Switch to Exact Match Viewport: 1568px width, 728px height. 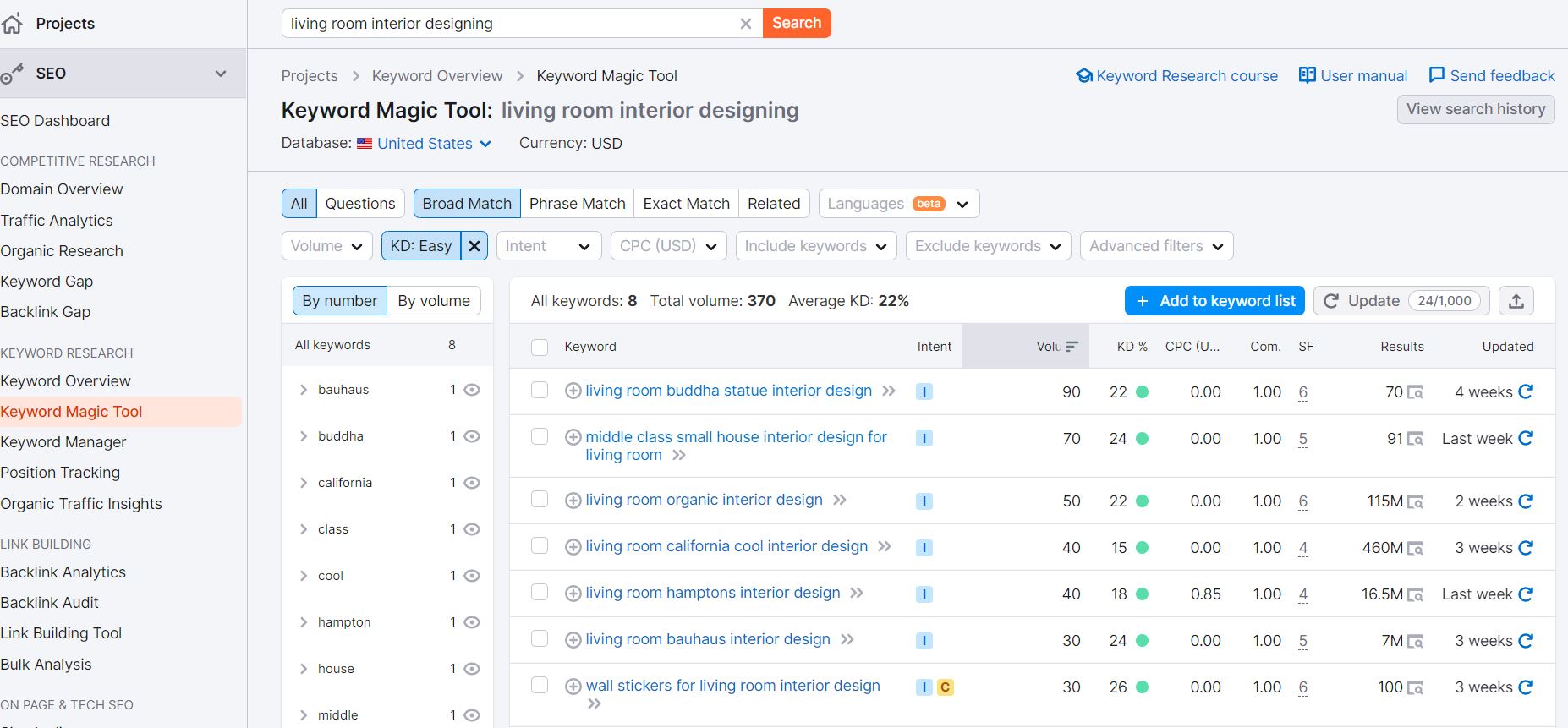point(687,204)
